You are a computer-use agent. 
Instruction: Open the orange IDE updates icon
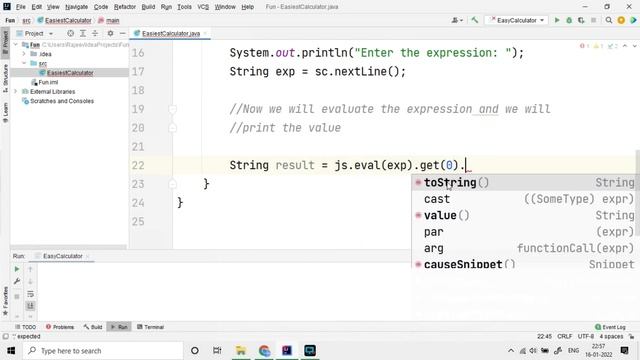pos(621,20)
